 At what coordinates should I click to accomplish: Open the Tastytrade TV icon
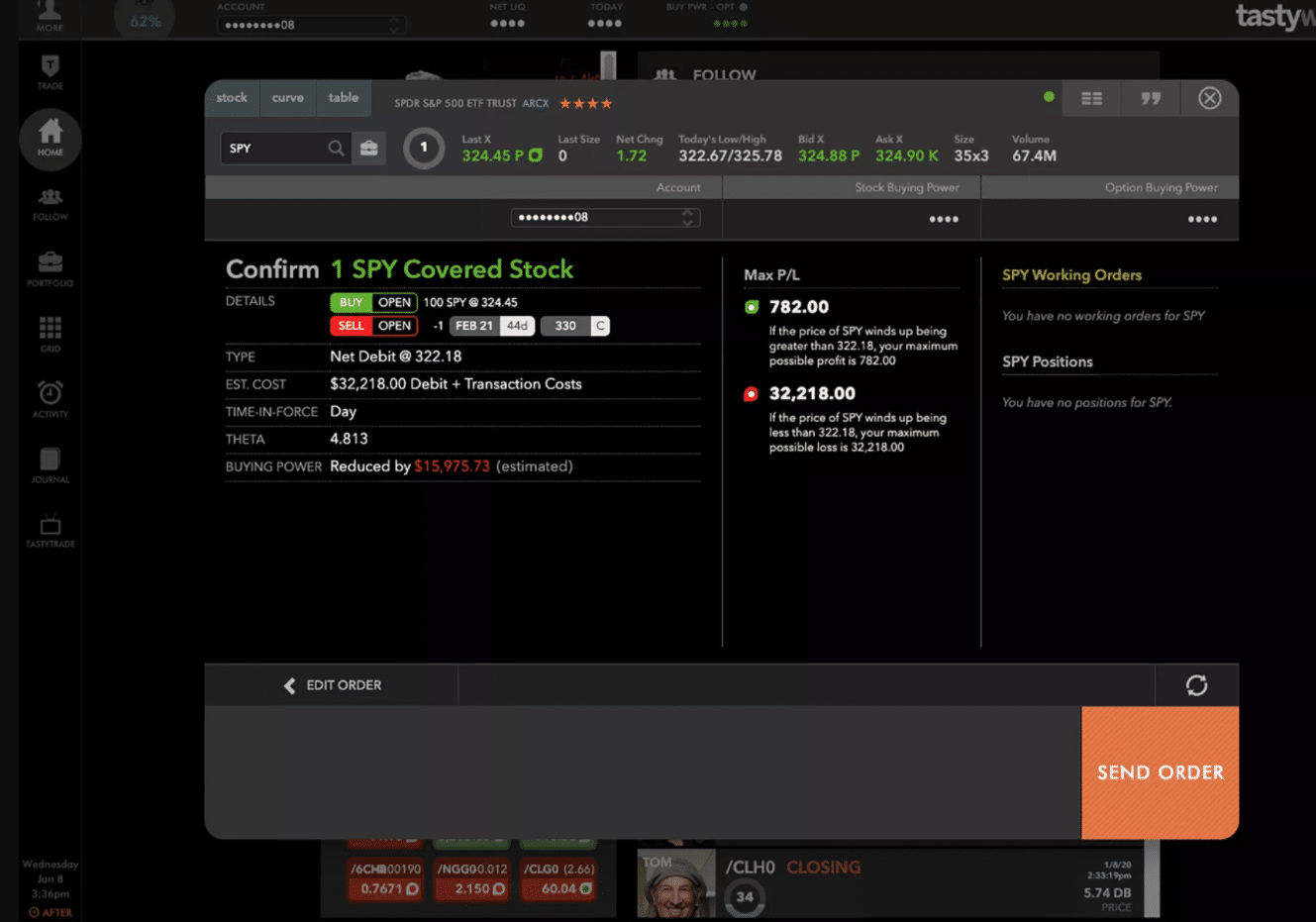[x=51, y=531]
